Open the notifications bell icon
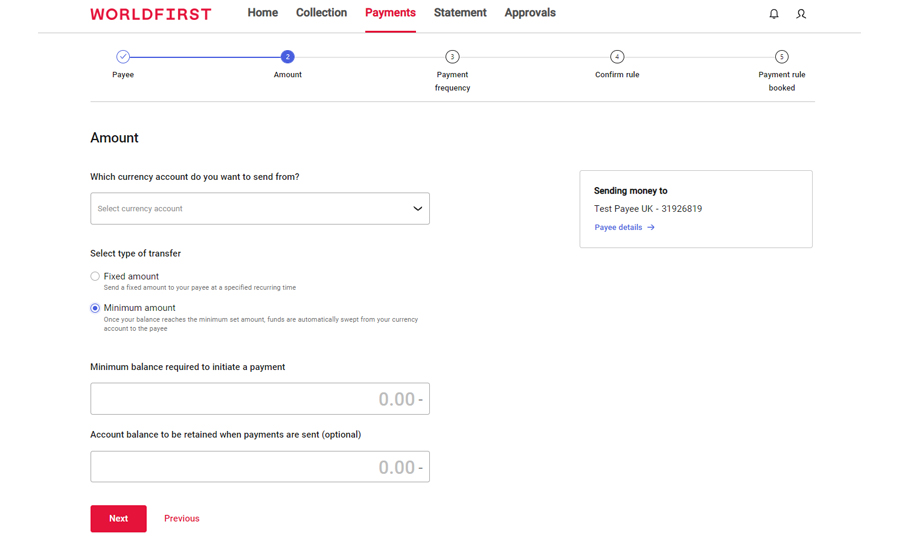The height and width of the screenshot is (536, 900). [x=773, y=14]
